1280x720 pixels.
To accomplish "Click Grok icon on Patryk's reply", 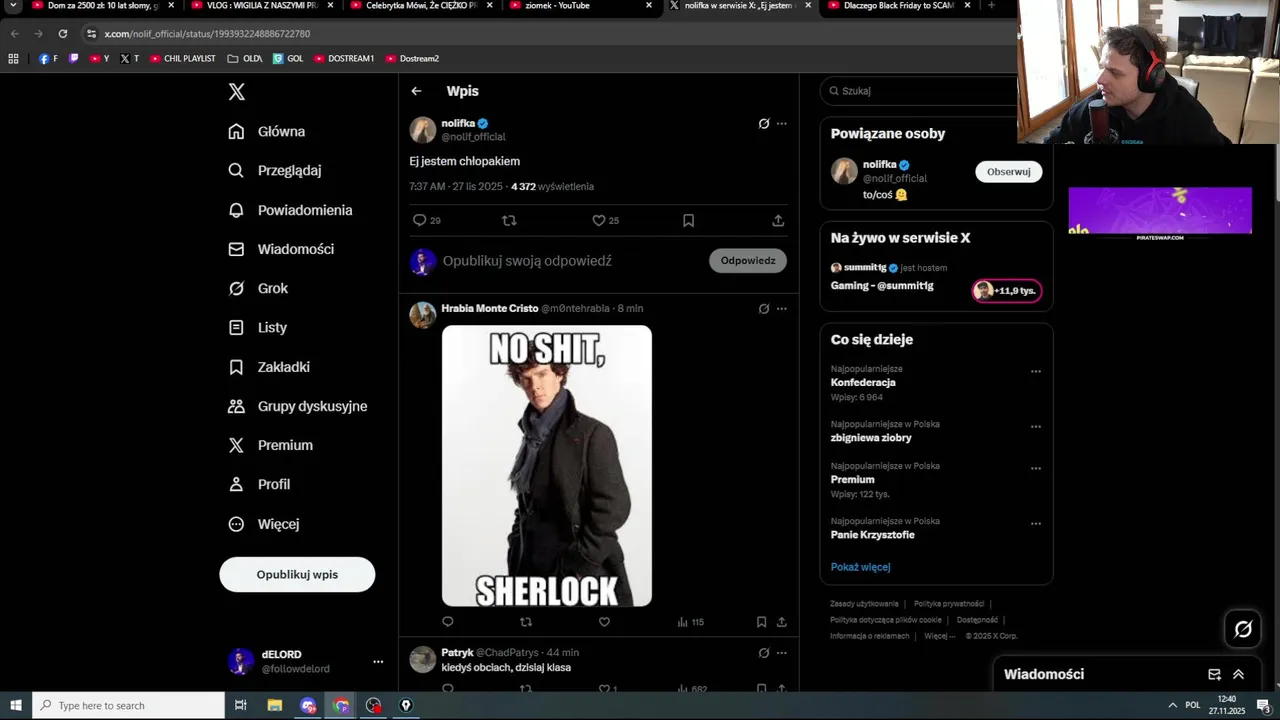I will pos(764,653).
